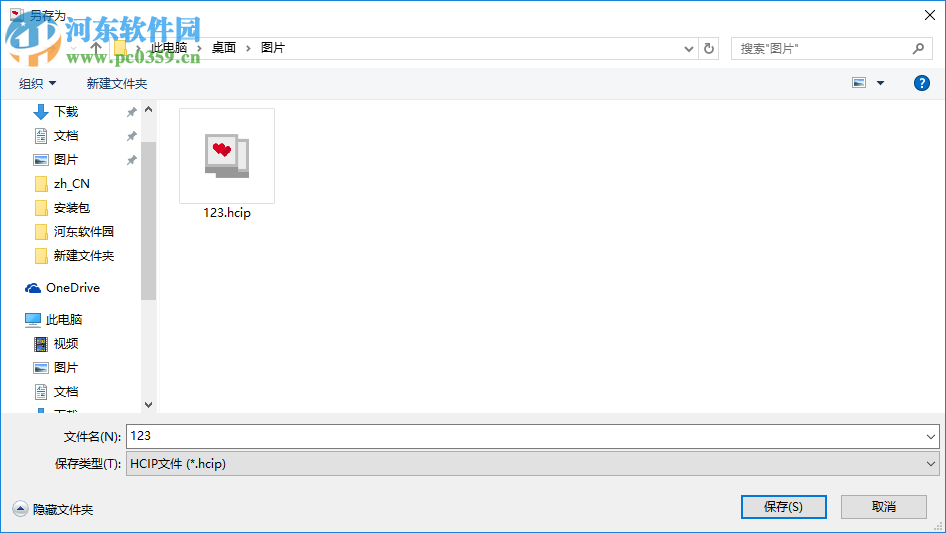Go up one folder level
This screenshot has height=533, width=946.
tap(95, 48)
